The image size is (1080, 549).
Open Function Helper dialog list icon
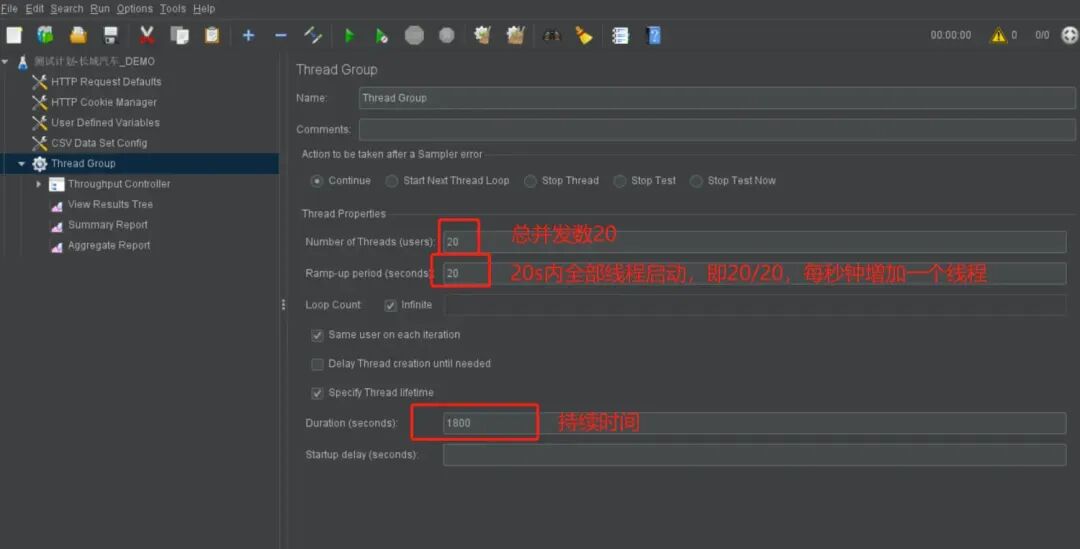point(620,35)
